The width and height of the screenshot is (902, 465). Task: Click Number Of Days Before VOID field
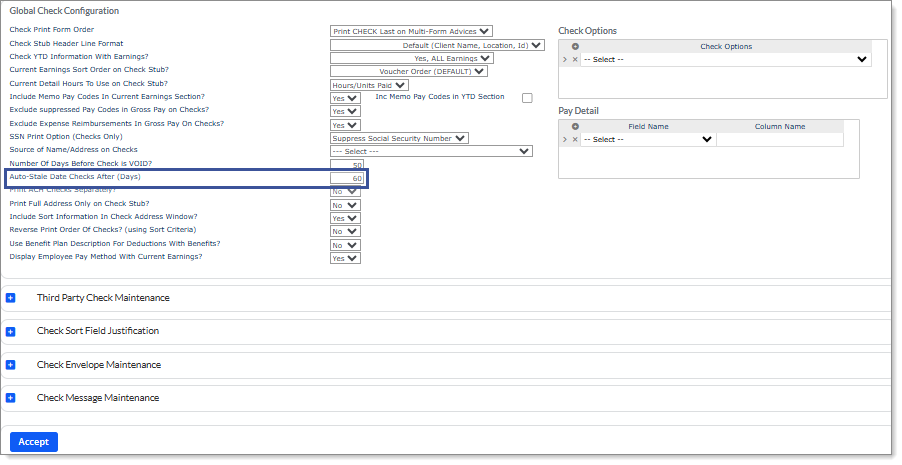tap(347, 165)
